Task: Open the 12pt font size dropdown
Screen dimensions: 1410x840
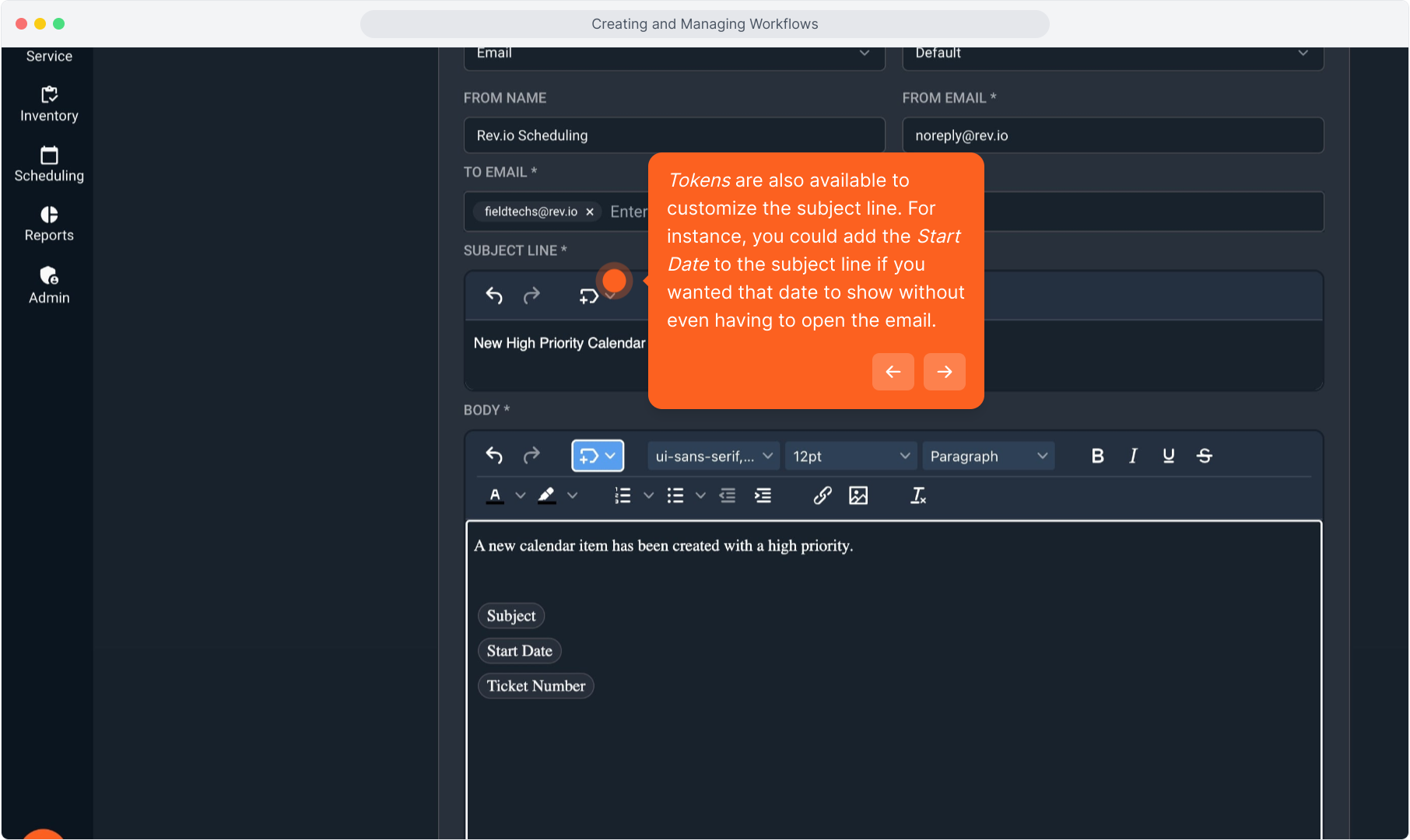Action: click(x=851, y=456)
